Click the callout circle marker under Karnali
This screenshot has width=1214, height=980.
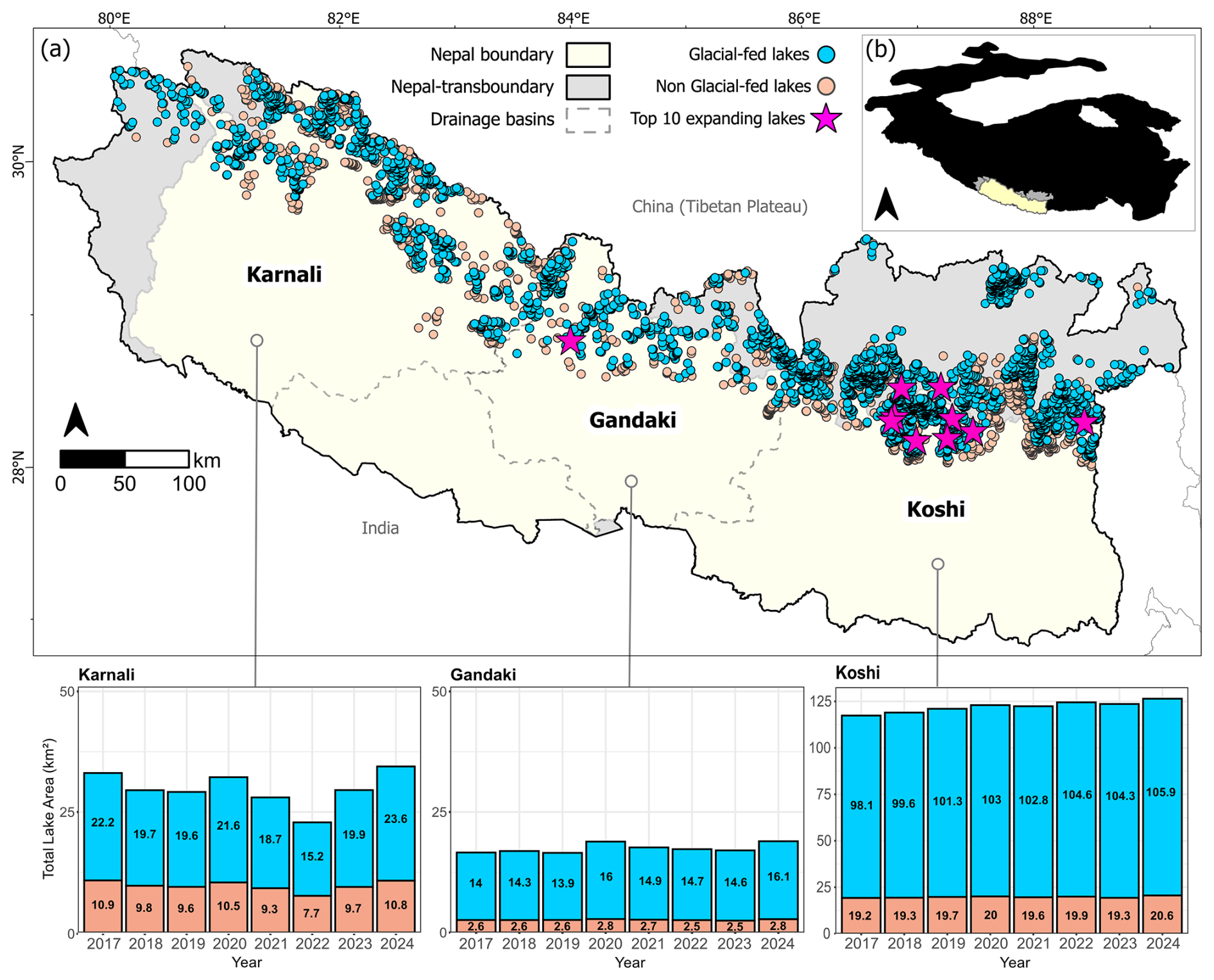tap(257, 340)
